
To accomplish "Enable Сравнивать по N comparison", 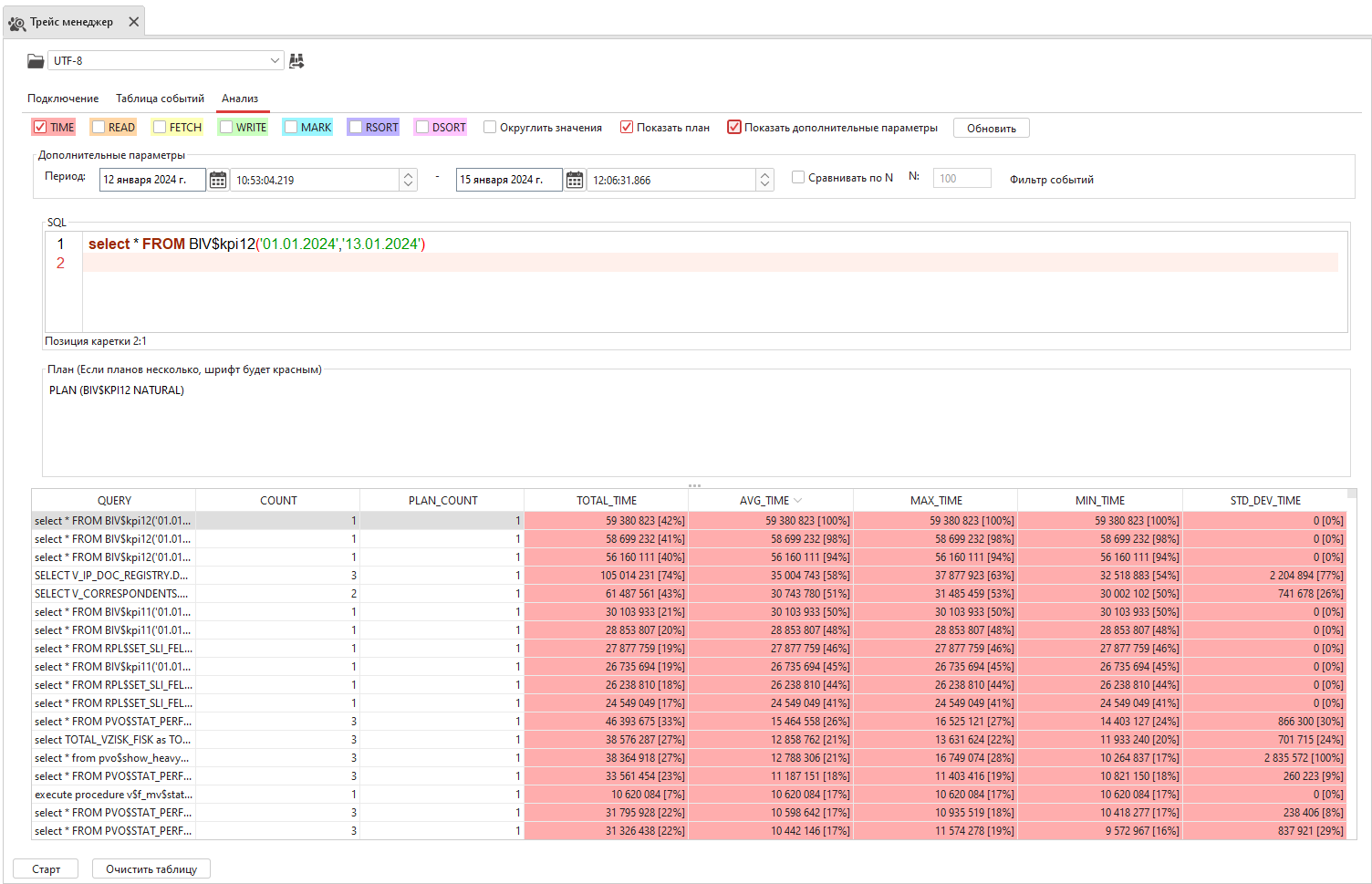I will (798, 177).
